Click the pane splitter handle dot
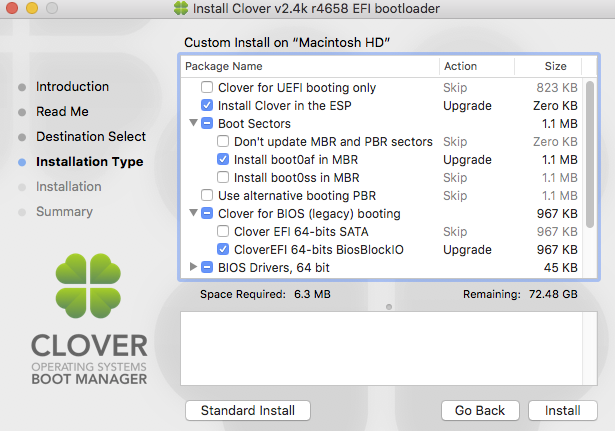This screenshot has width=615, height=431. click(389, 307)
